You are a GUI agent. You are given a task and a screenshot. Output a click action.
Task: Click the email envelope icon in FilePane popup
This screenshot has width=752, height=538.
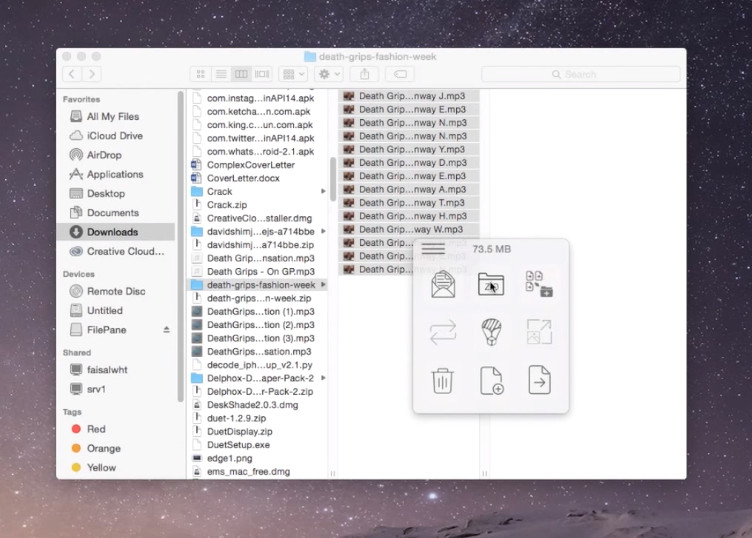(443, 284)
